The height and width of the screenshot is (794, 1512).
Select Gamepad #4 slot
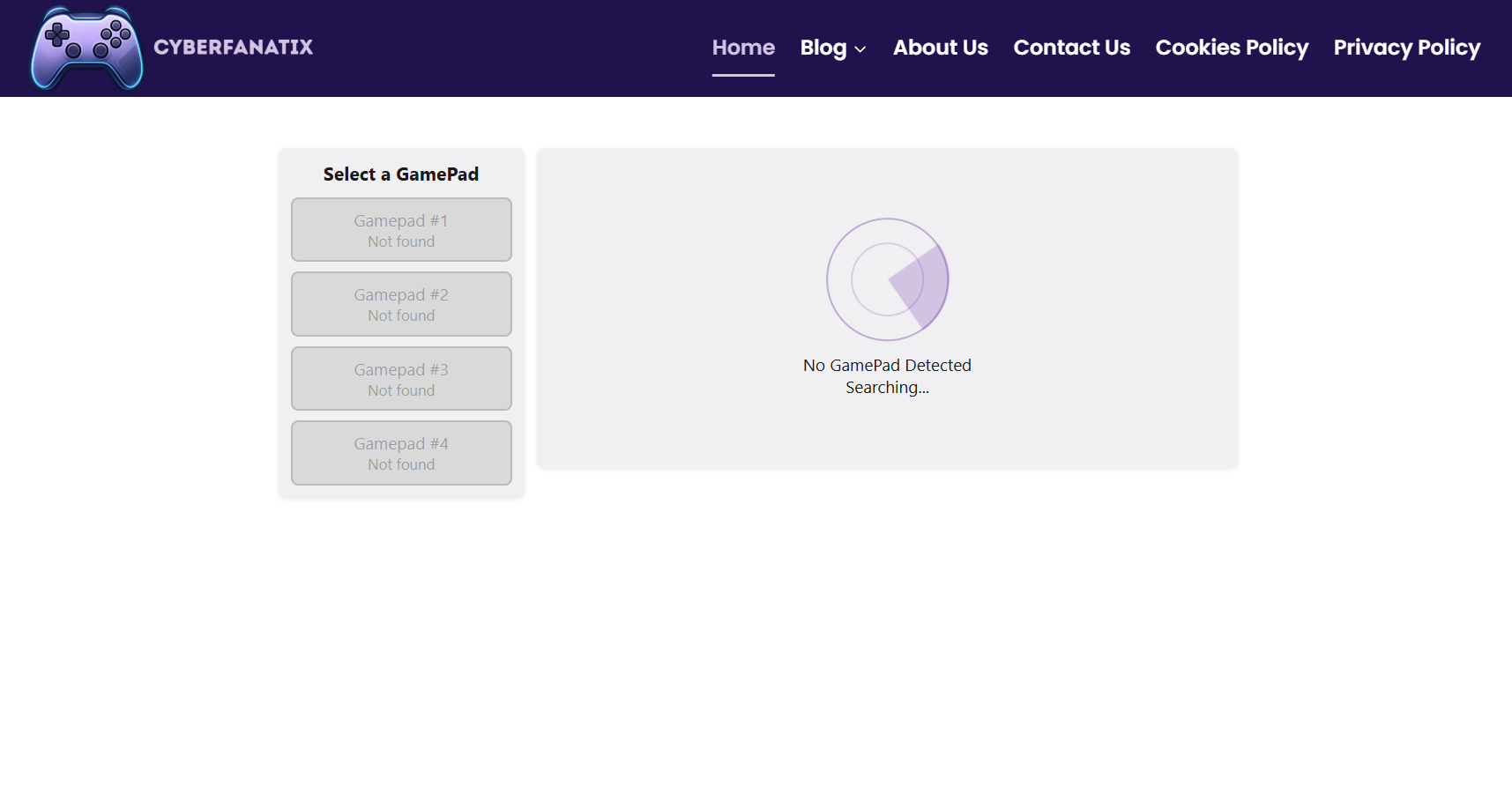401,452
